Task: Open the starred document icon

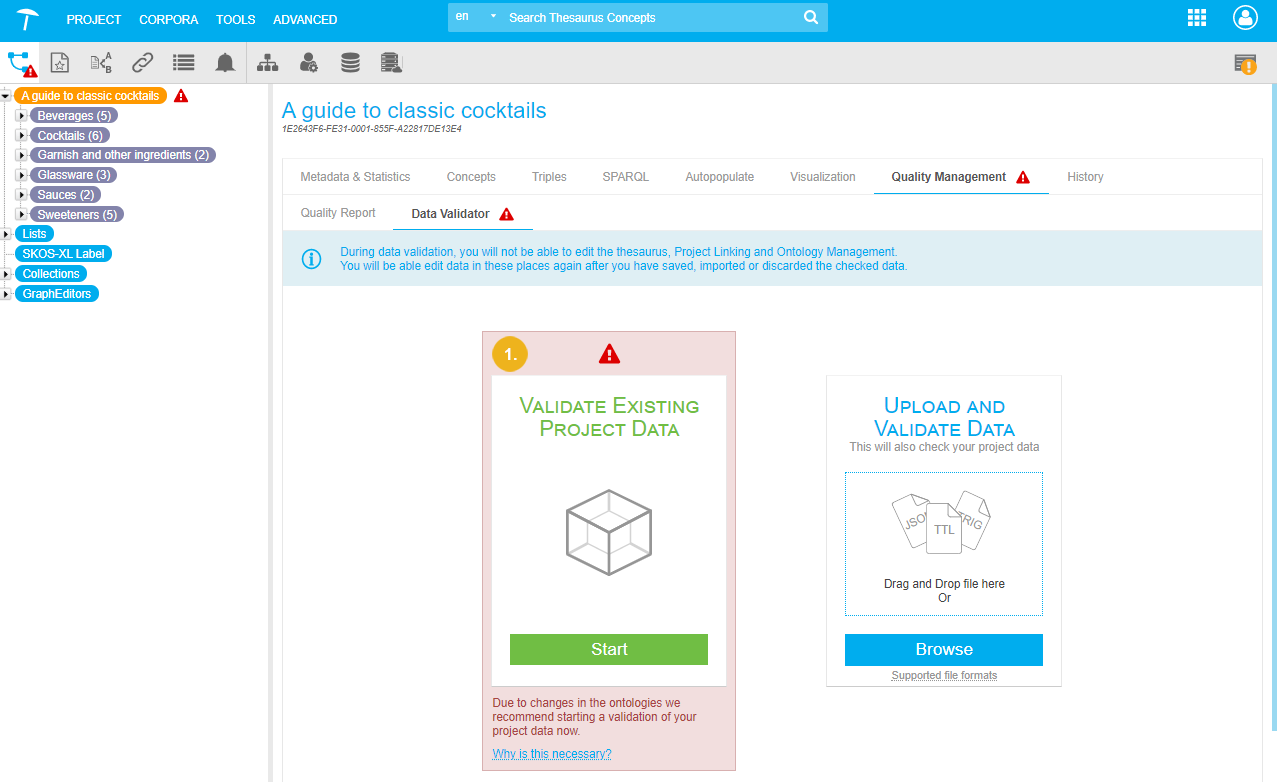Action: tap(60, 63)
